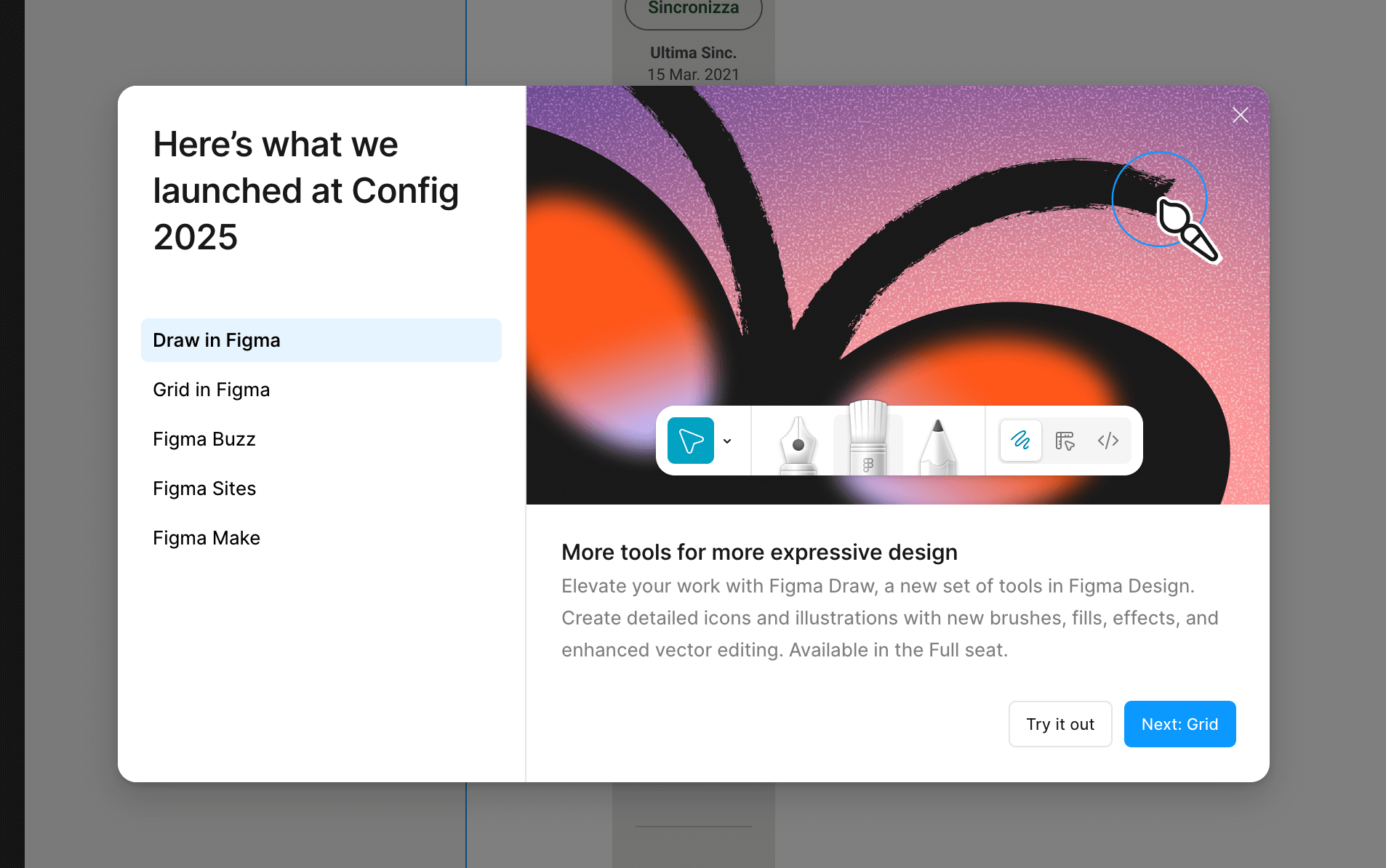Open the Grid in Figma section

point(212,390)
